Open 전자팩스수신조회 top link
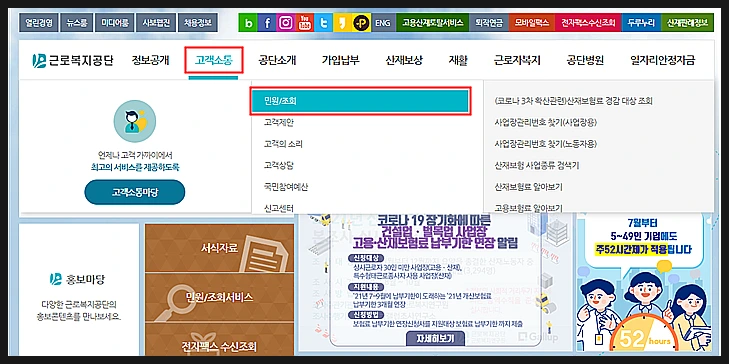729x364 pixels. point(588,22)
